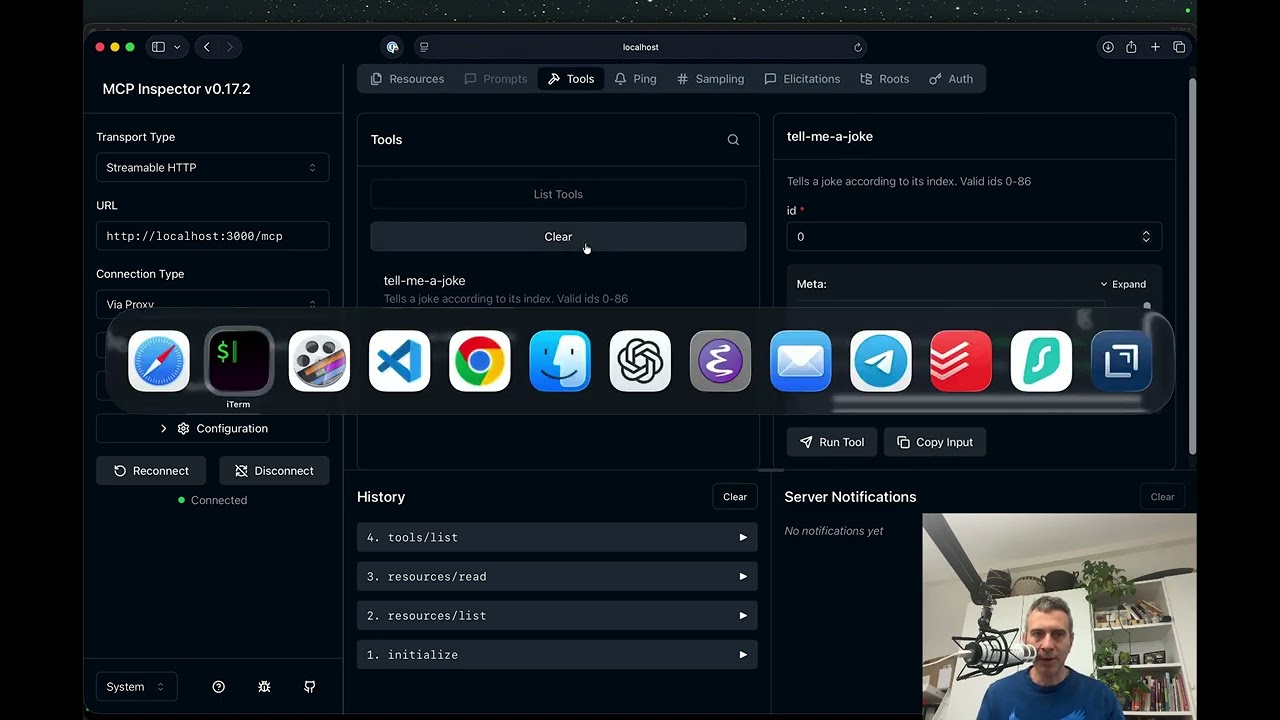Viewport: 1280px width, 720px height.
Task: Select the ChatGPT app icon in switcher
Action: click(x=640, y=361)
